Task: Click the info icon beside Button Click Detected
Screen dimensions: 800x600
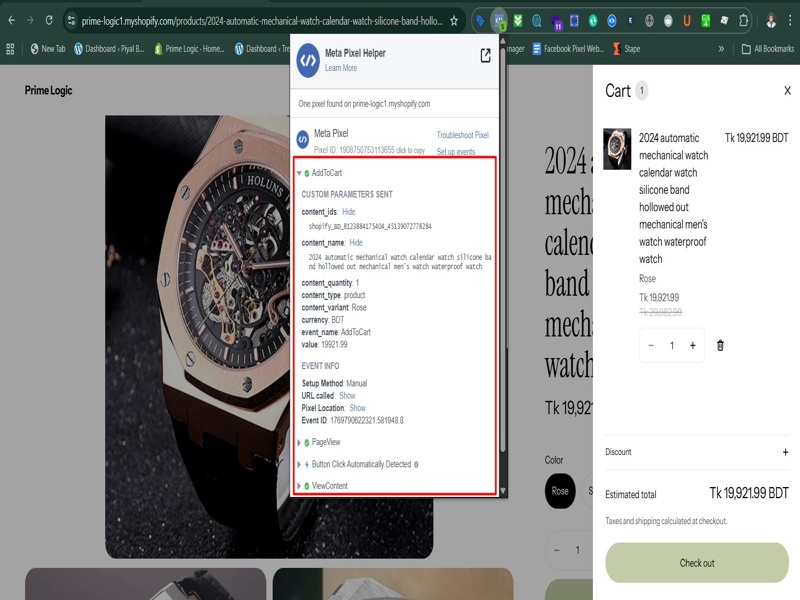Action: pos(416,464)
